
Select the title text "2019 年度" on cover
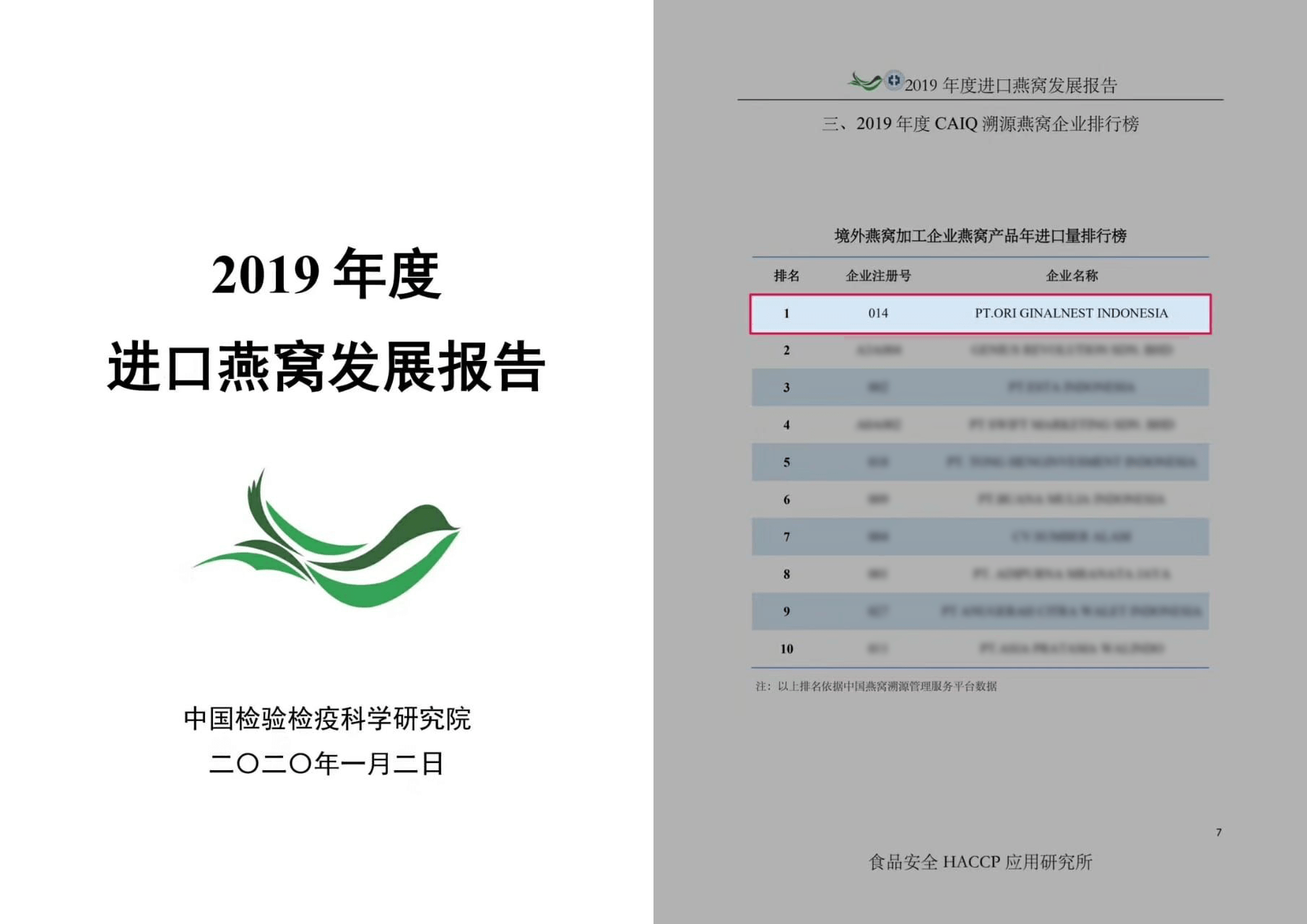coord(326,275)
